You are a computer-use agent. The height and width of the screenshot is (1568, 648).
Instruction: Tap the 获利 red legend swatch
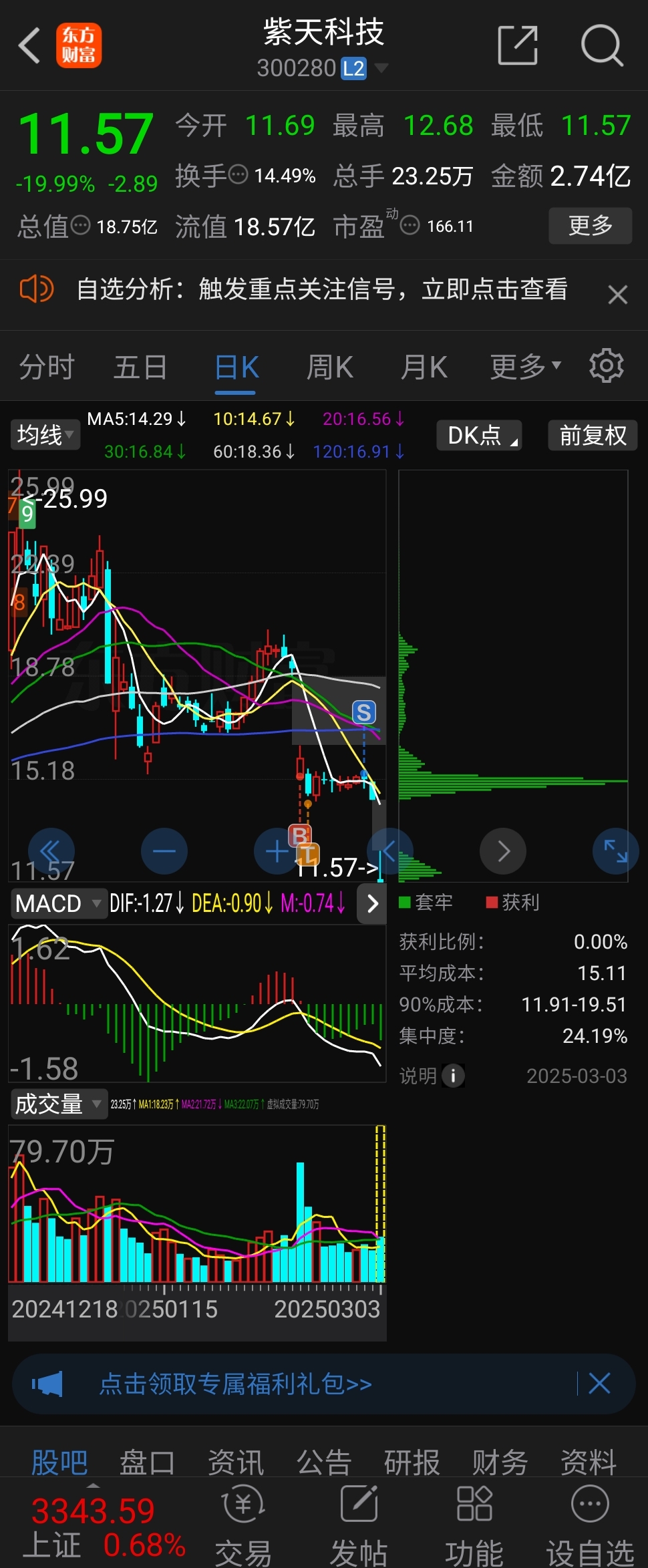pos(492,902)
